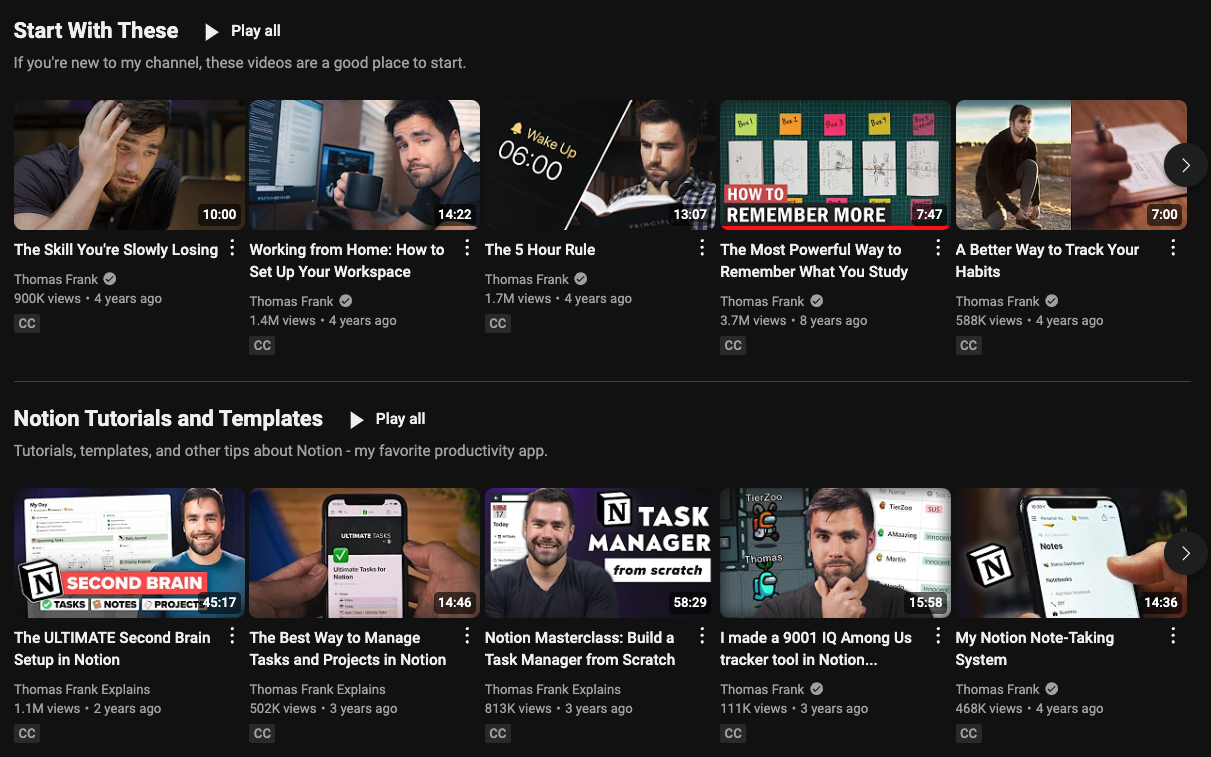
Task: Click The Most Powerful Way to Remember title
Action: [813, 260]
